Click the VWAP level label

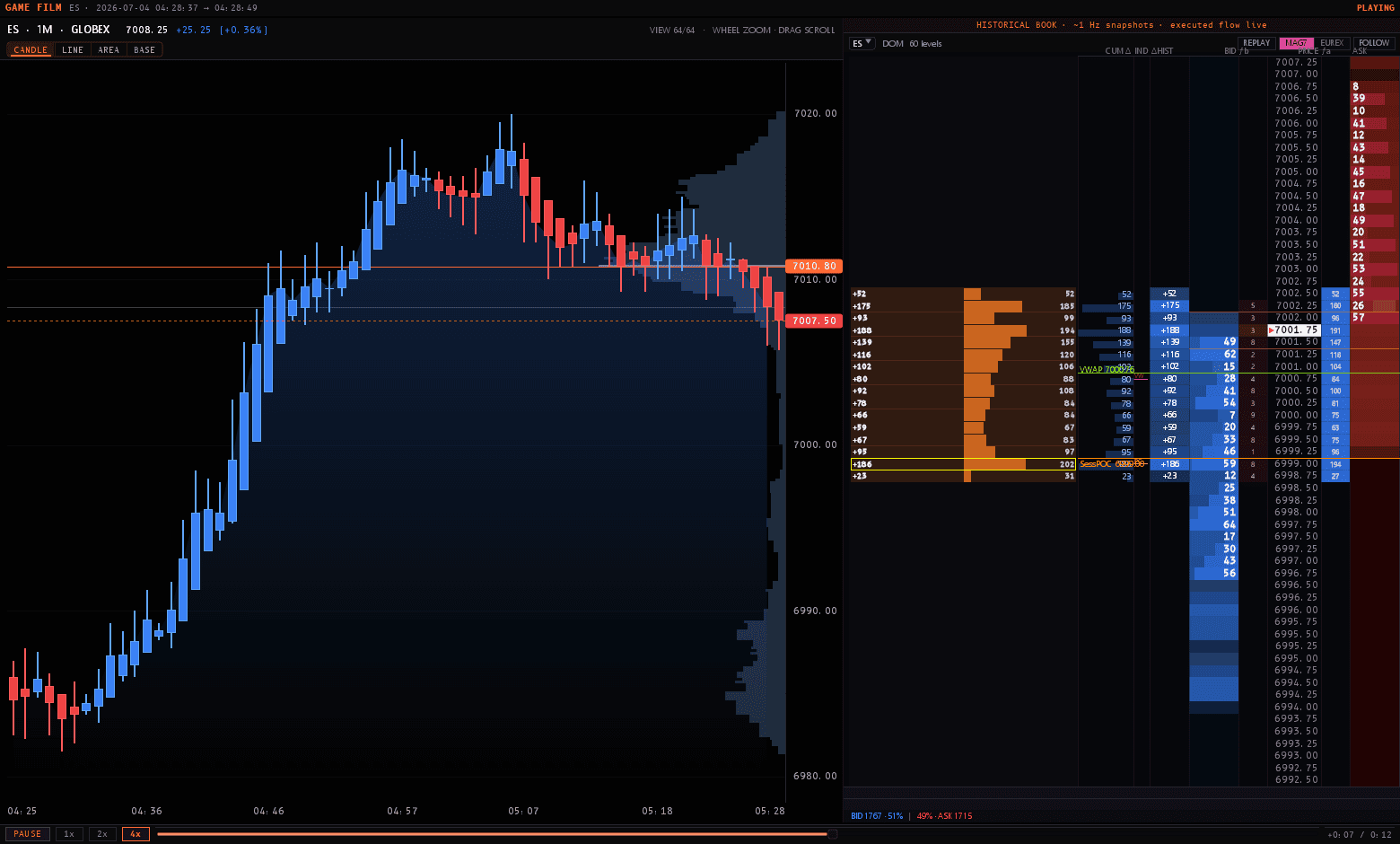pyautogui.click(x=1107, y=370)
